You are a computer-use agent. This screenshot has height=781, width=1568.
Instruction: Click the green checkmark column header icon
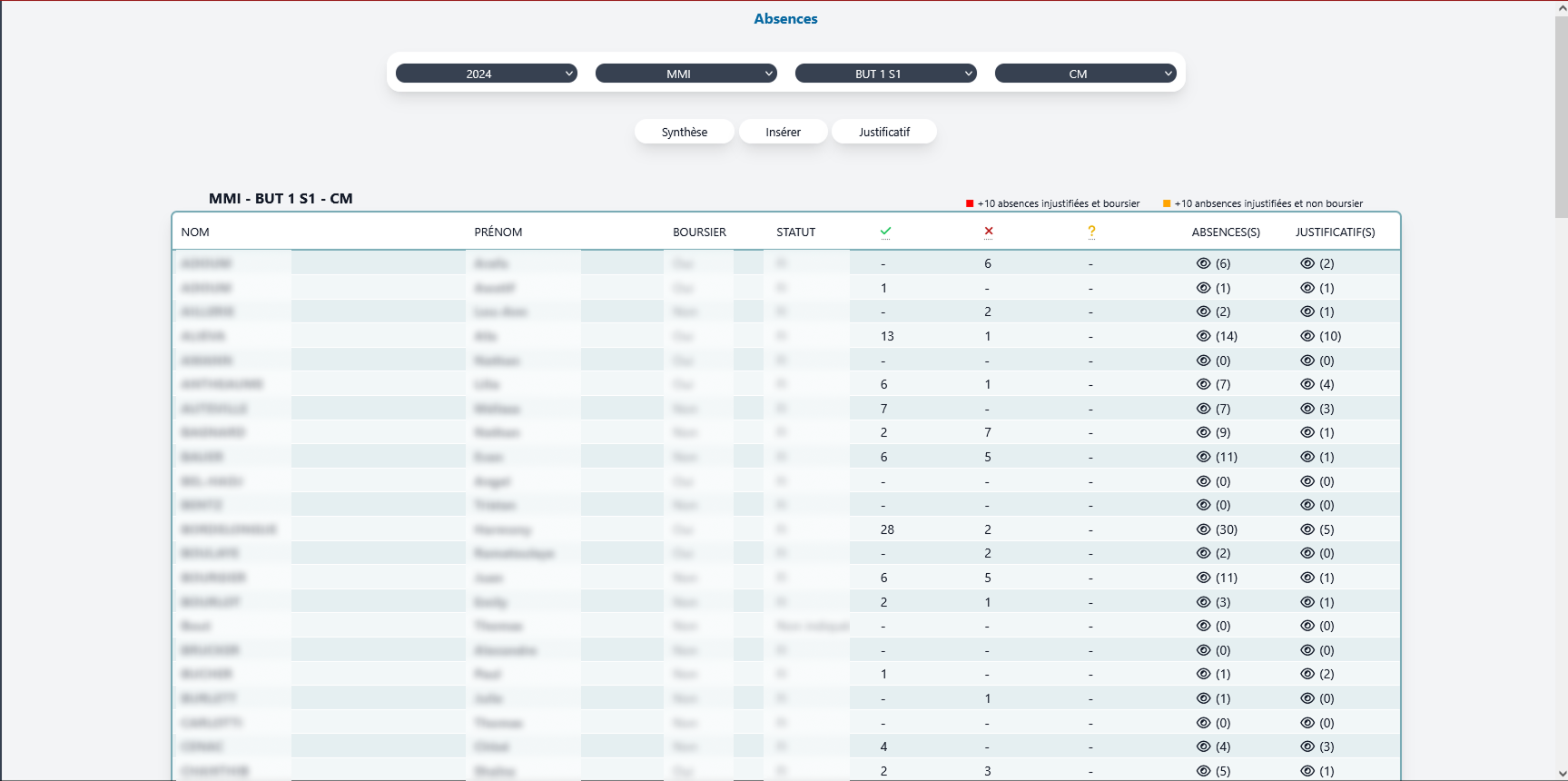(x=885, y=232)
